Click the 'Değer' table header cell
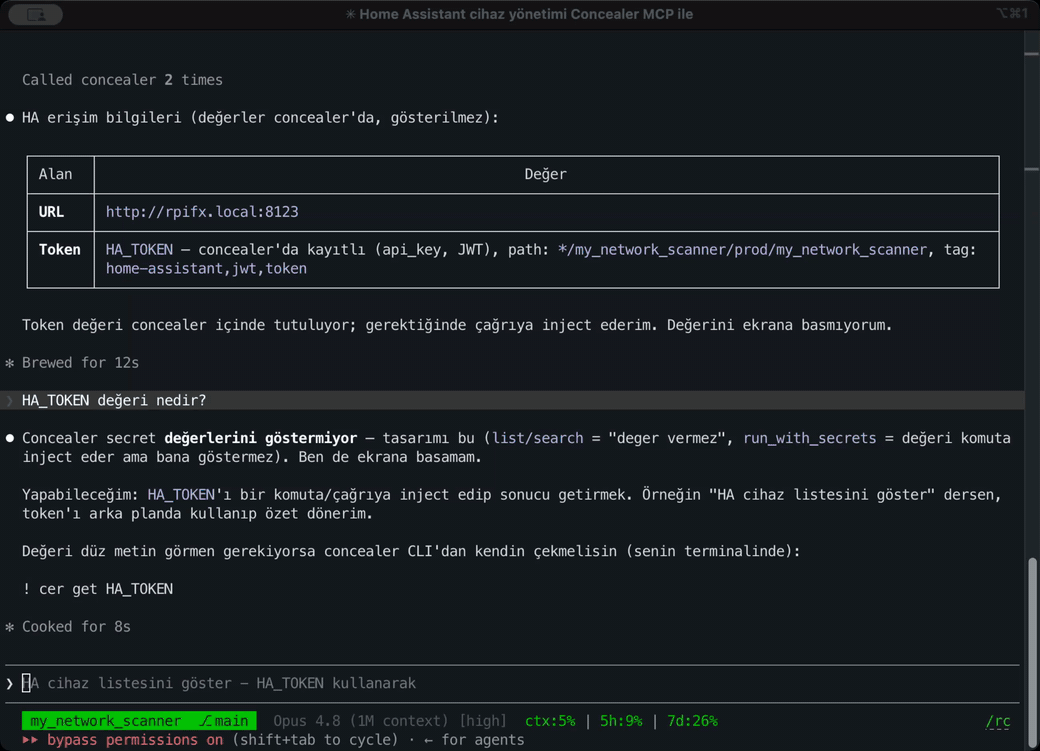The height and width of the screenshot is (751, 1040). tap(546, 174)
